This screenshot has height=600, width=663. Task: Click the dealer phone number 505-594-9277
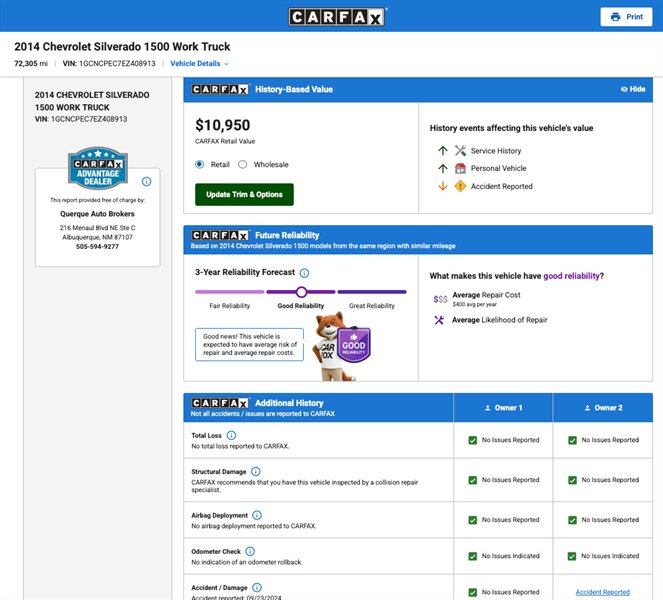pyautogui.click(x=98, y=247)
